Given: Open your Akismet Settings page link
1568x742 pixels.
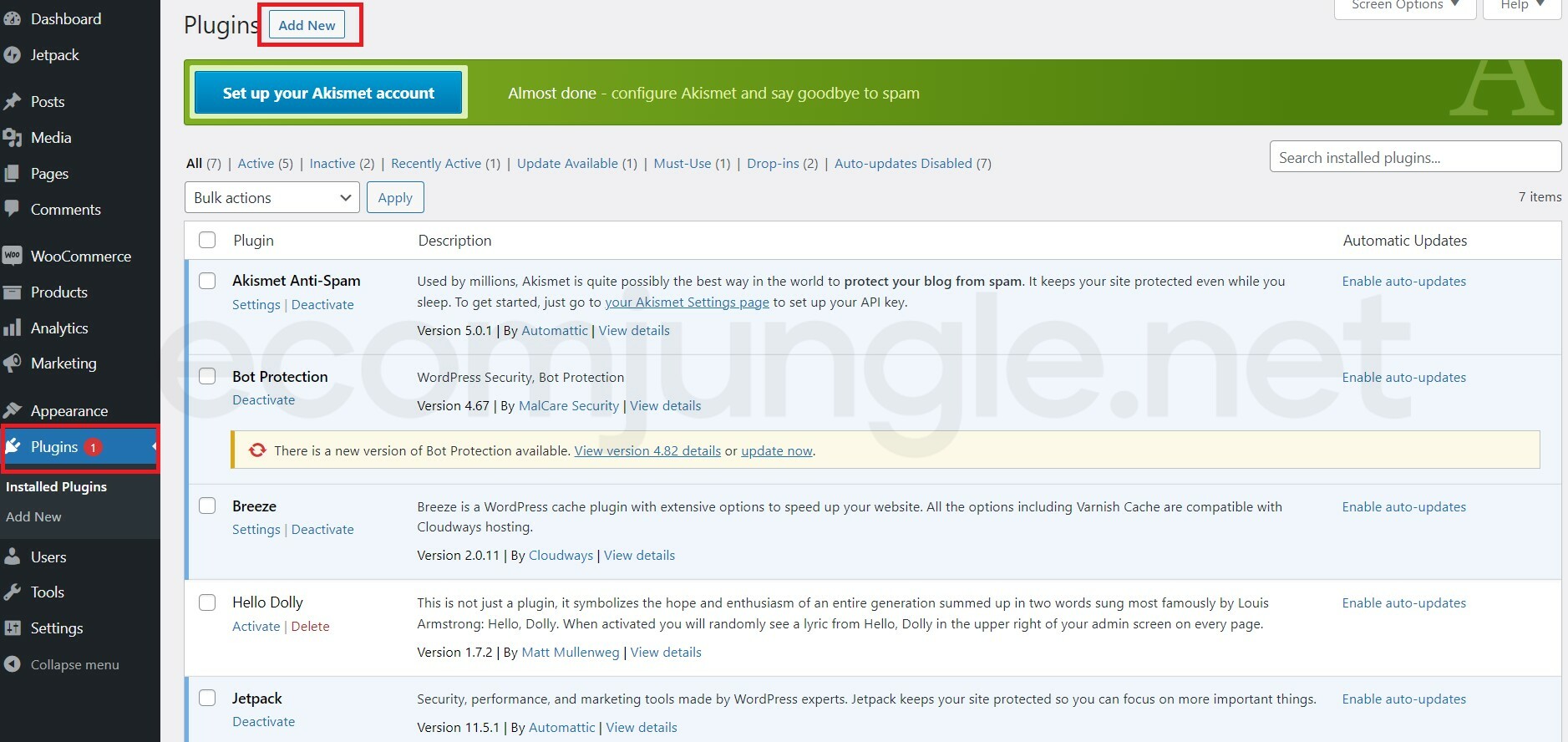Looking at the screenshot, I should click(x=687, y=302).
